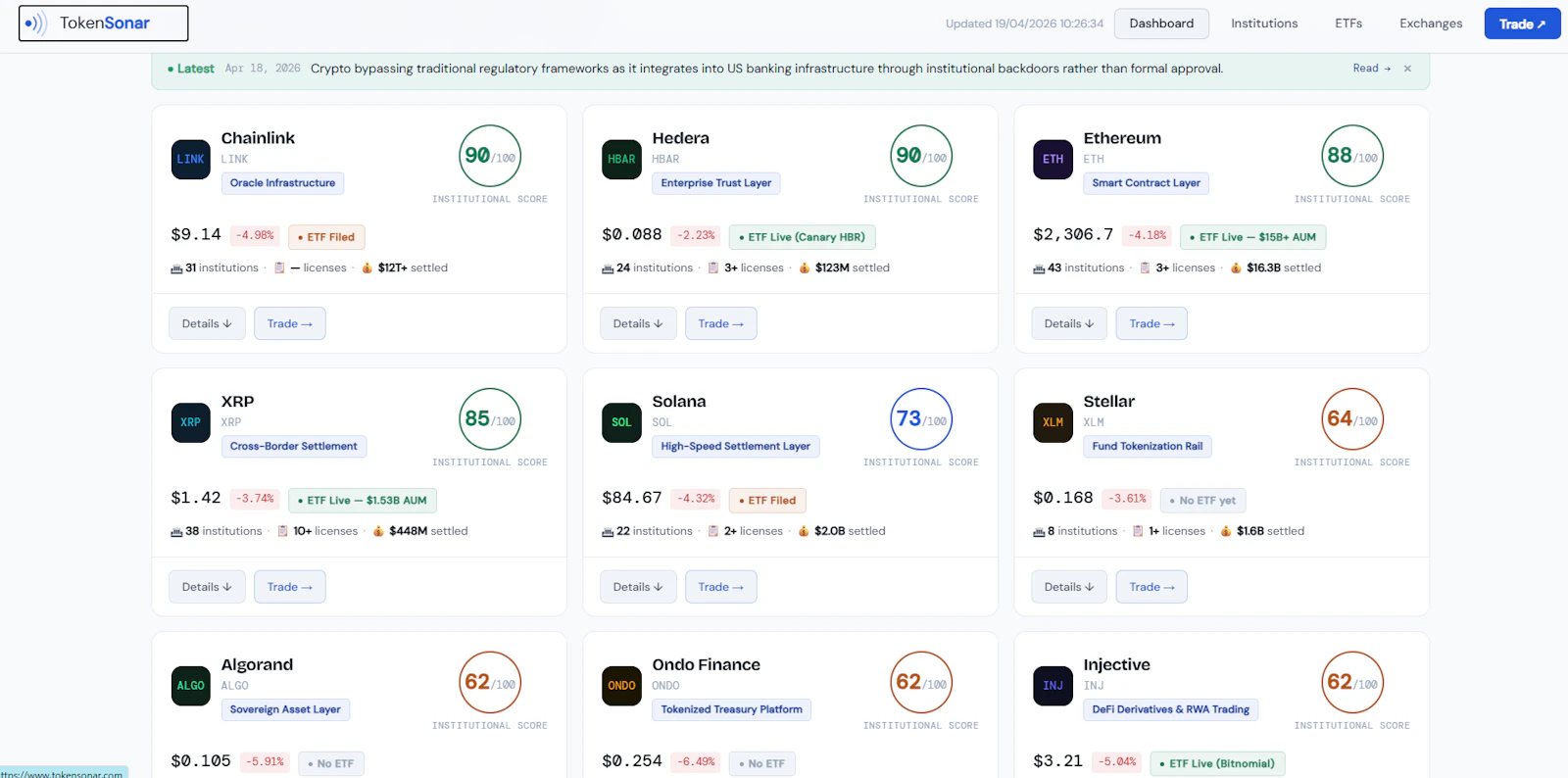This screenshot has height=778, width=1568.
Task: Click Solana's 73/100 institutional score circle
Action: [x=921, y=419]
